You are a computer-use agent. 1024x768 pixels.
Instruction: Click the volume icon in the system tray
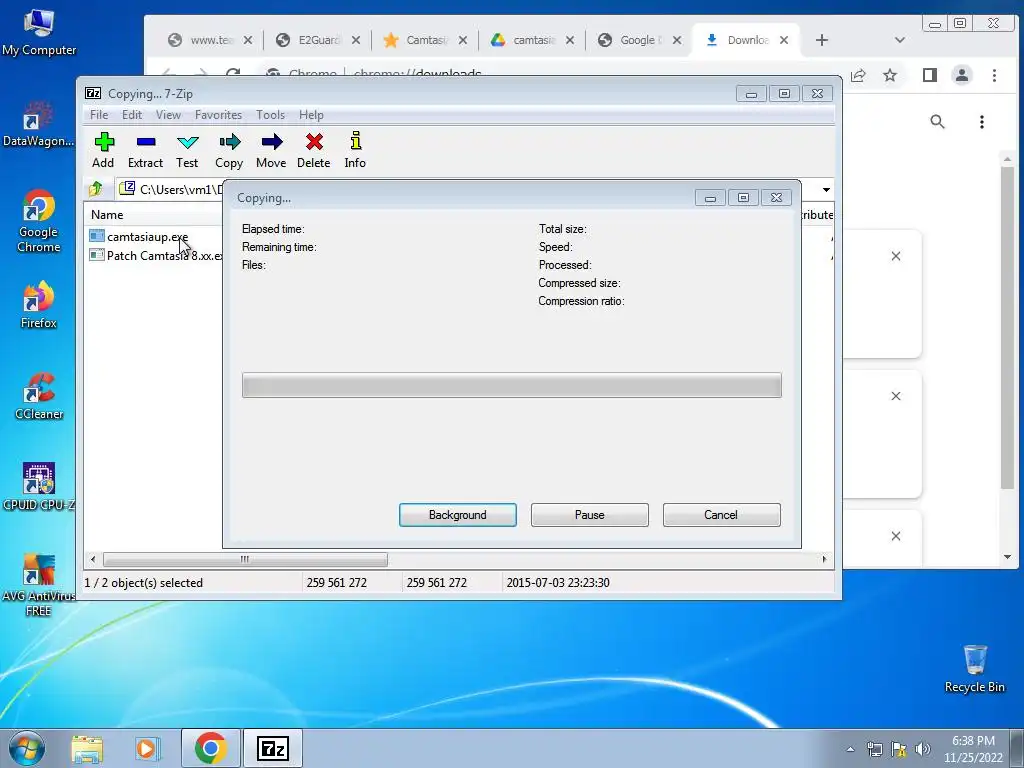coord(922,749)
